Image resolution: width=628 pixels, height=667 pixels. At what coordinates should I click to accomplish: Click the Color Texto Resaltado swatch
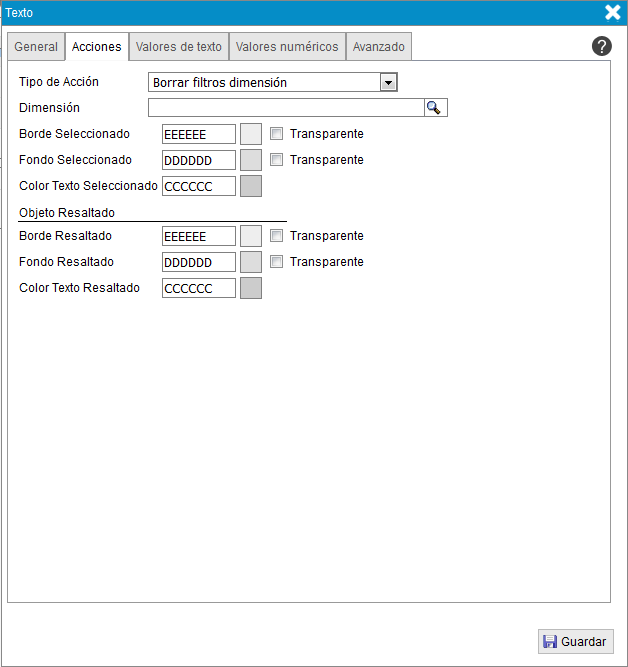[x=251, y=288]
